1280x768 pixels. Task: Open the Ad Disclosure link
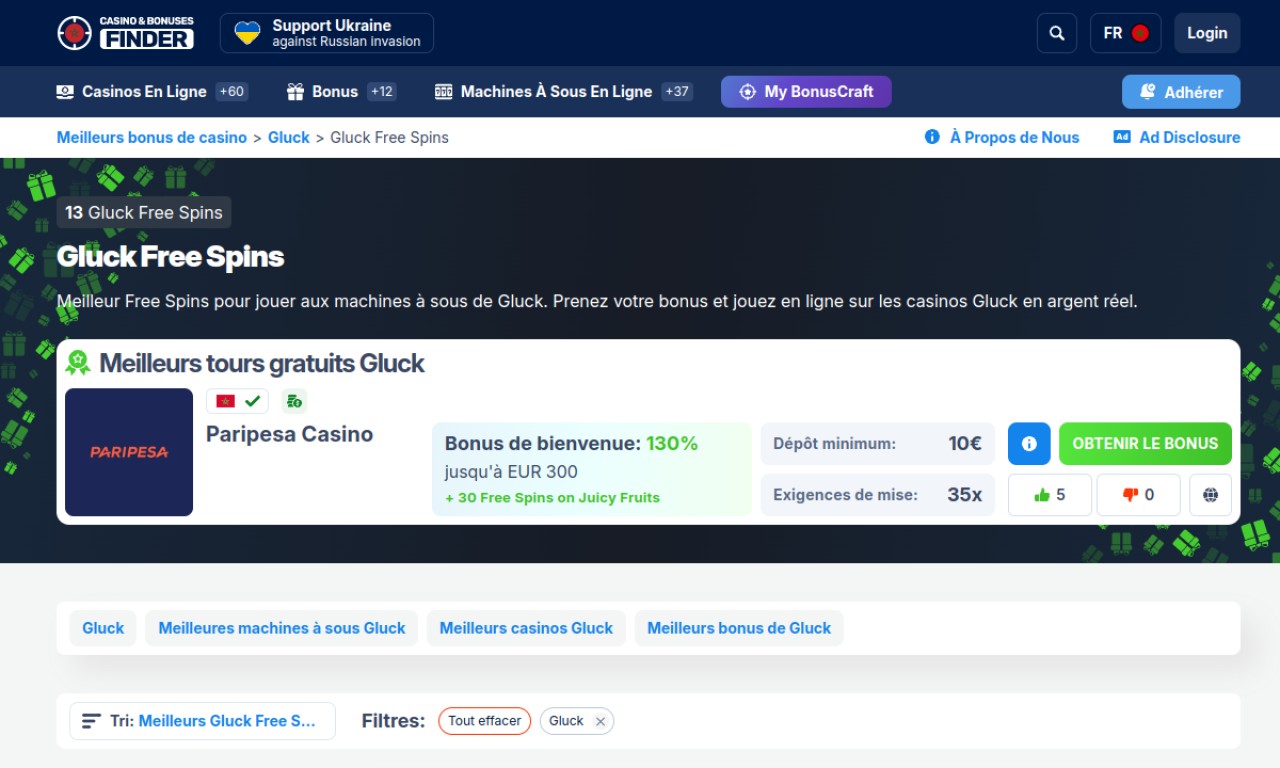tap(1177, 137)
